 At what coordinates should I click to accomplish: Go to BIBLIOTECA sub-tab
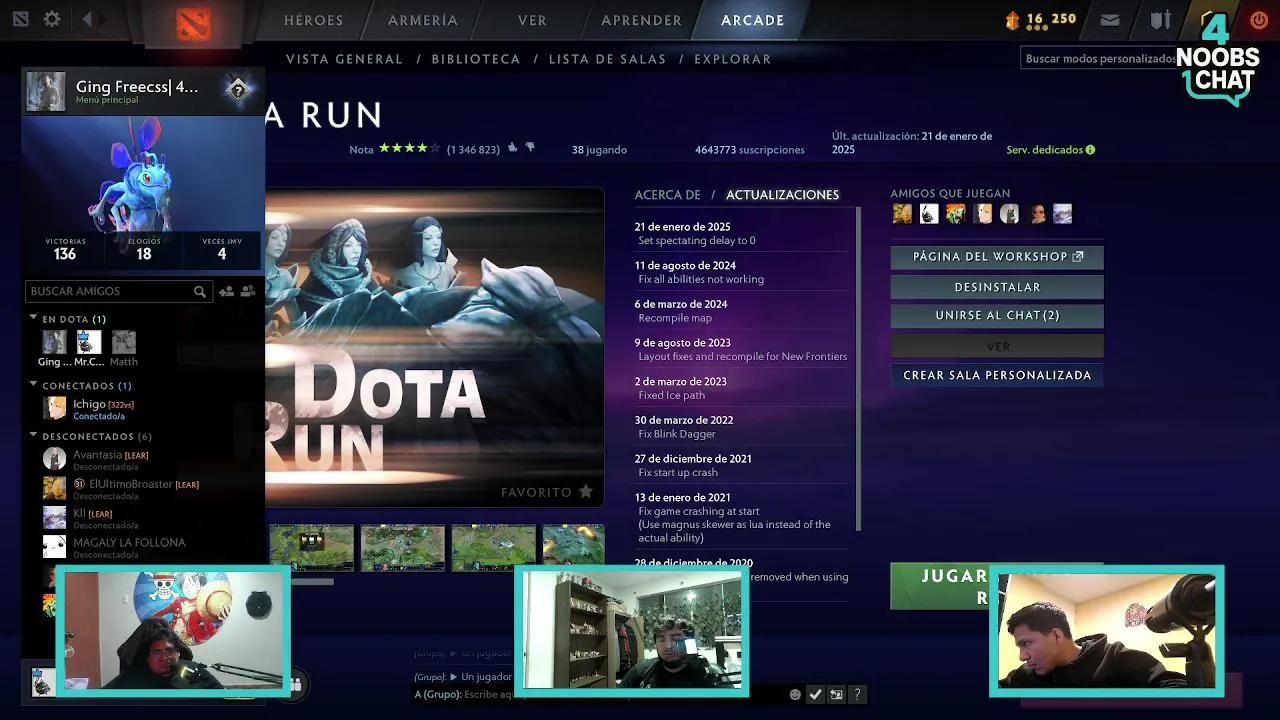pos(476,59)
